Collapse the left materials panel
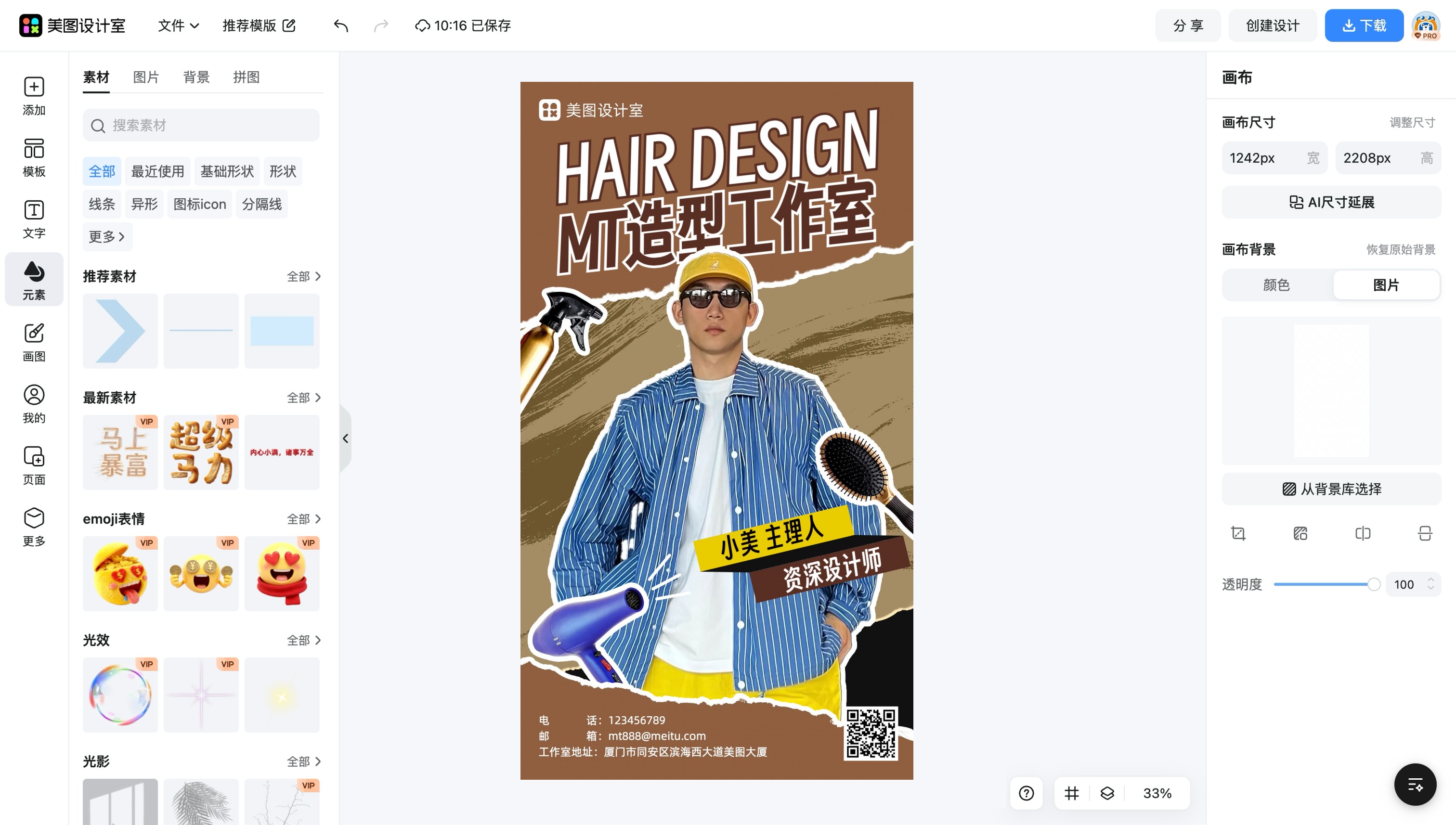The image size is (1456, 825). click(345, 438)
